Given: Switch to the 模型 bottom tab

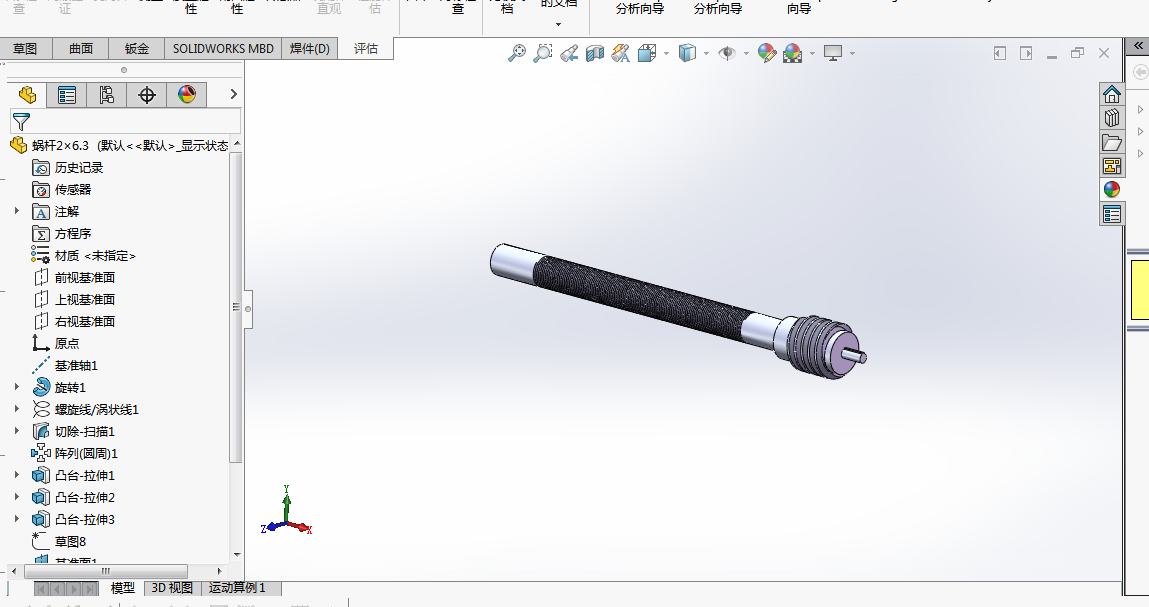Looking at the screenshot, I should 122,588.
